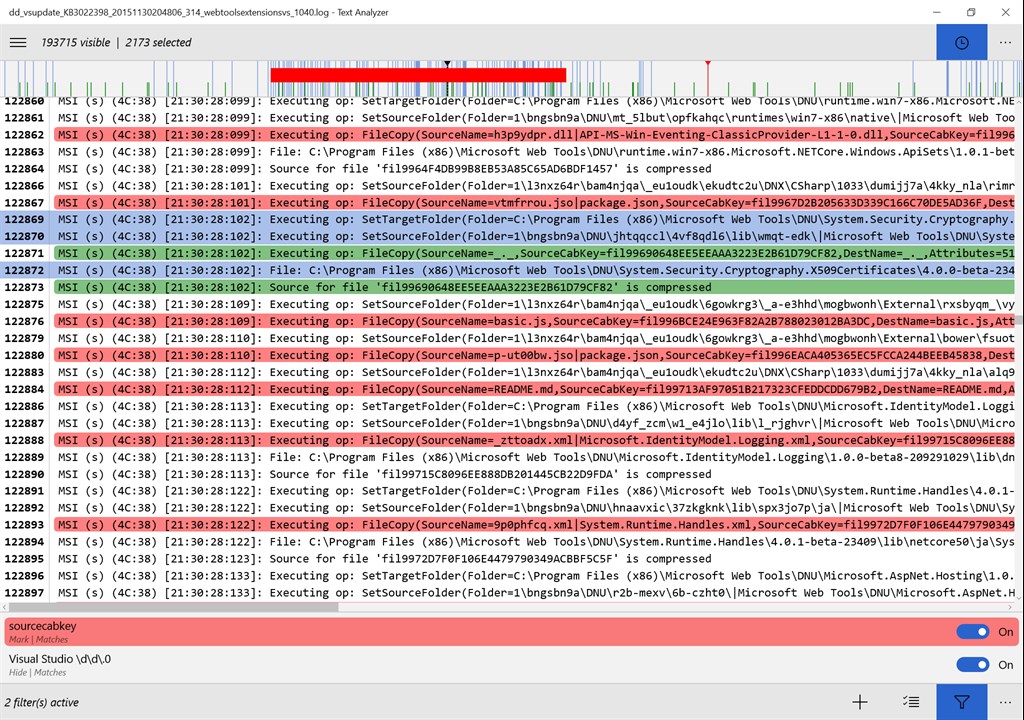Open the clock timeline button

961,42
